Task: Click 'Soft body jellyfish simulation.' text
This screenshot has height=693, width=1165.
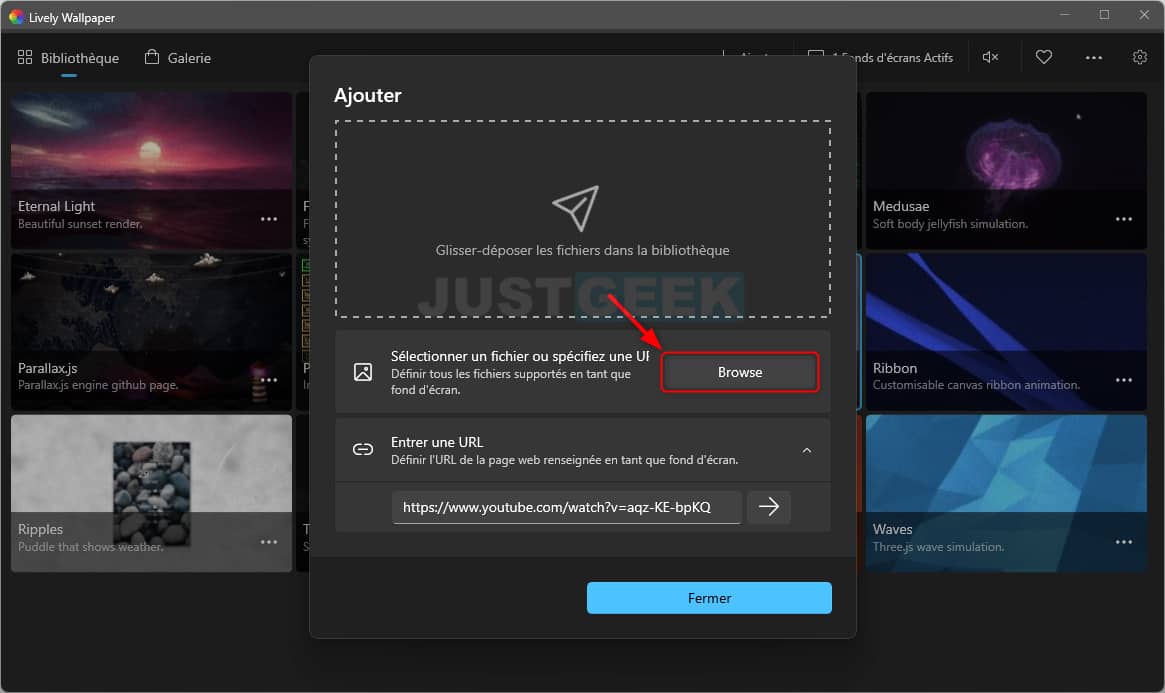Action: point(950,224)
